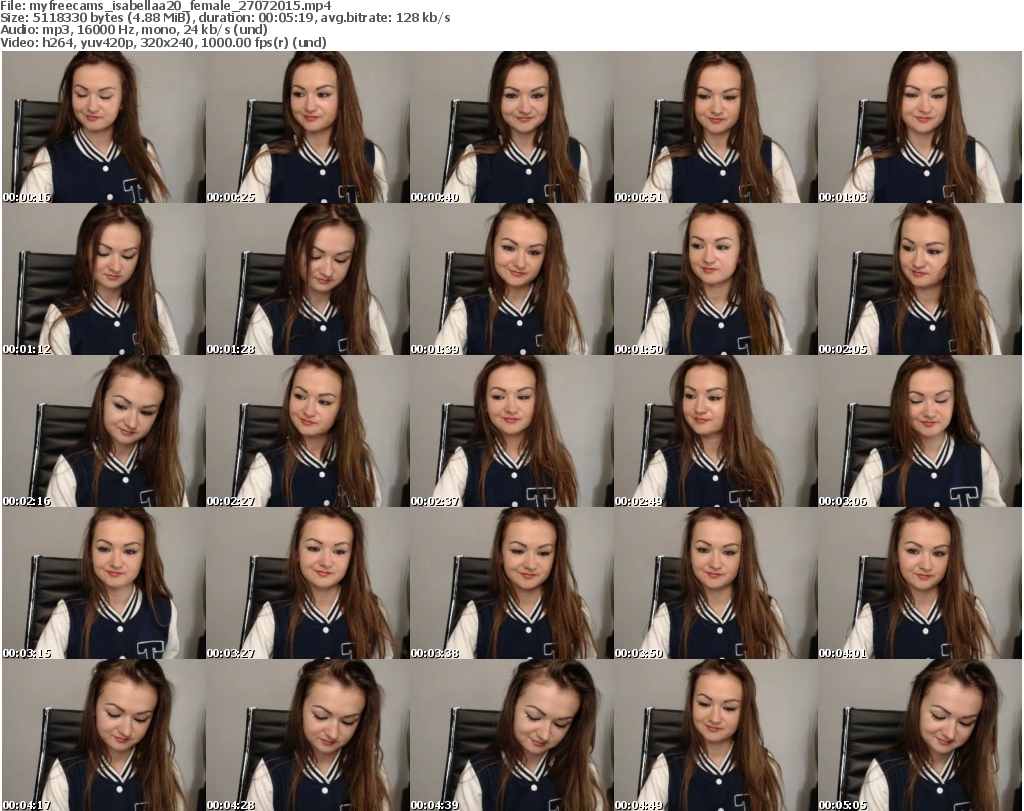Choose the thumbnail at 00:03:27
Screen dimensions: 1024x811
(x=308, y=583)
